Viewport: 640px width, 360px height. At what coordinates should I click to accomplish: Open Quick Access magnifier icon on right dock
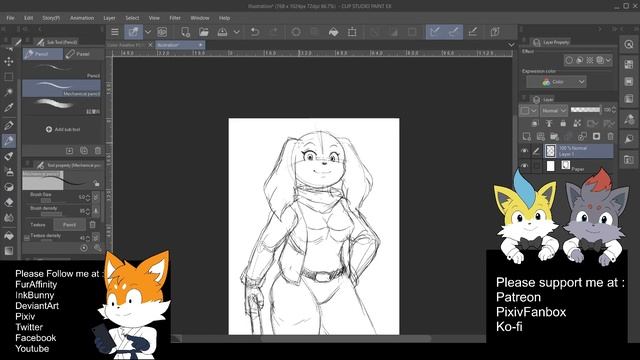click(629, 44)
